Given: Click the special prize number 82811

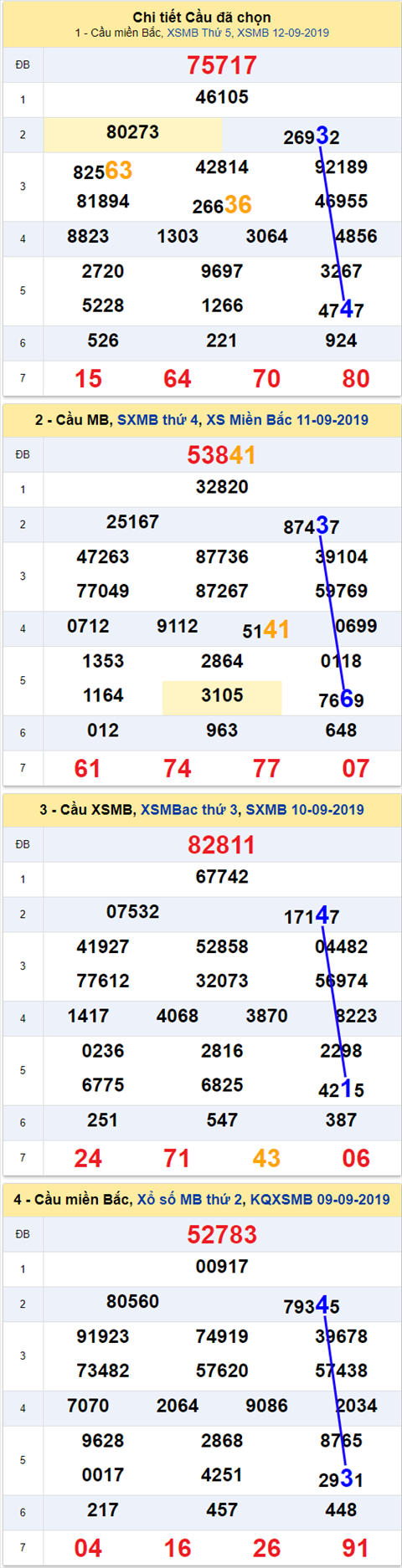Looking at the screenshot, I should tap(222, 845).
